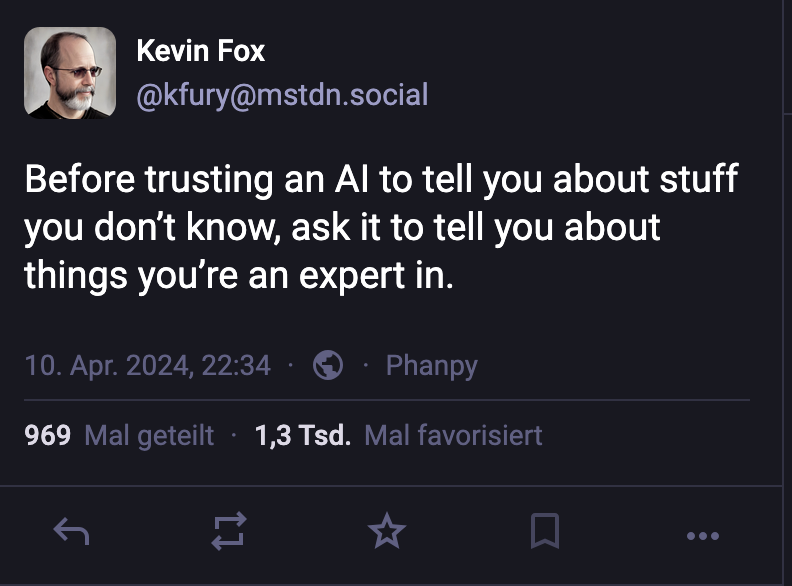Open the @kfury@mstdn.social handle link

pos(281,95)
